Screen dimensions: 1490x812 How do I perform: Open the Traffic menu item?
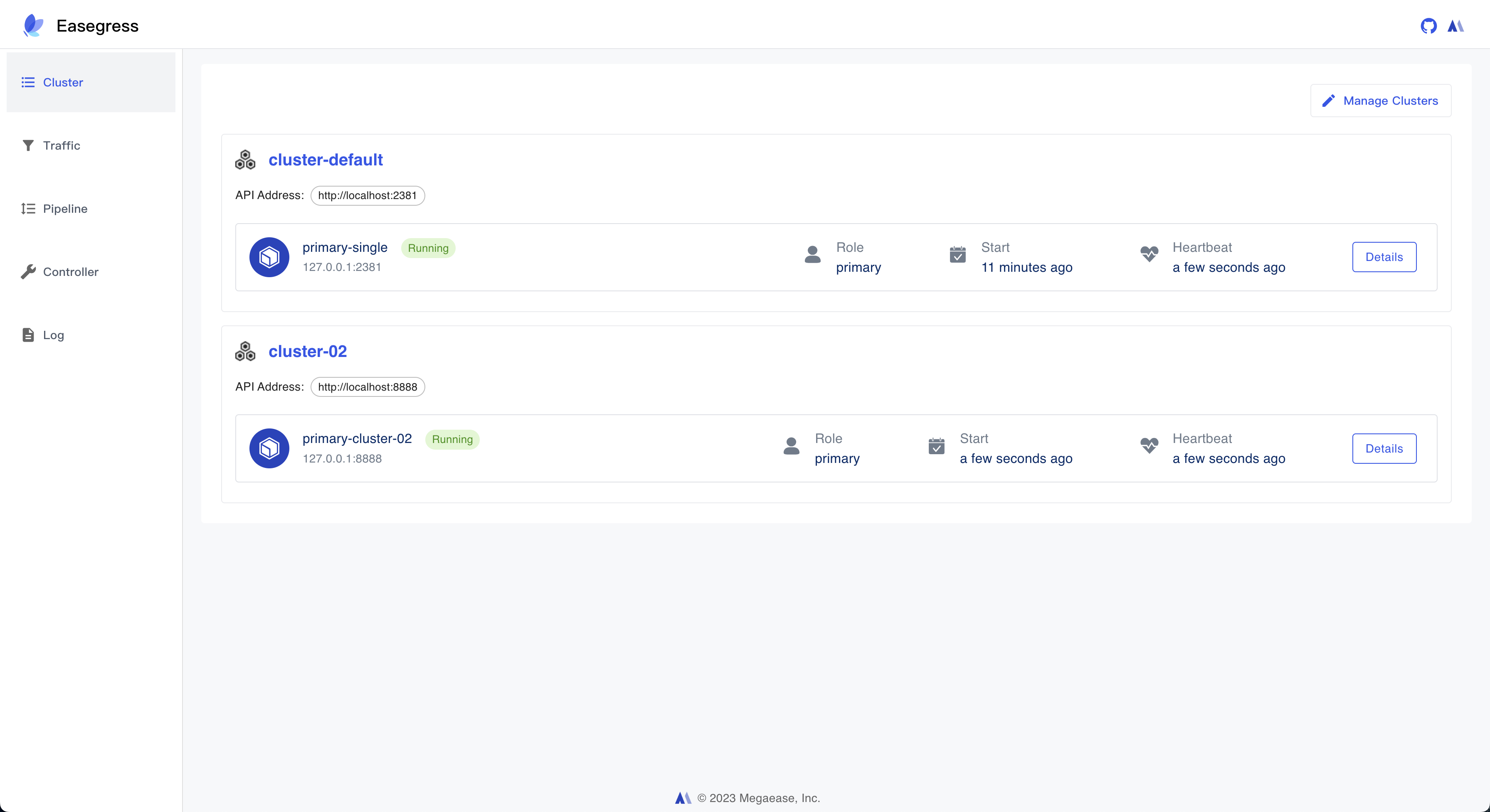click(61, 146)
